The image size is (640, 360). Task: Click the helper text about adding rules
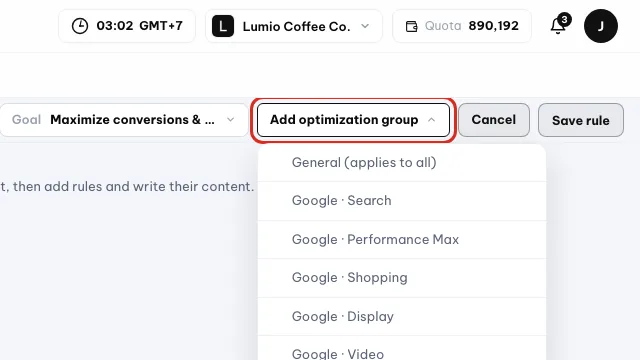click(127, 187)
